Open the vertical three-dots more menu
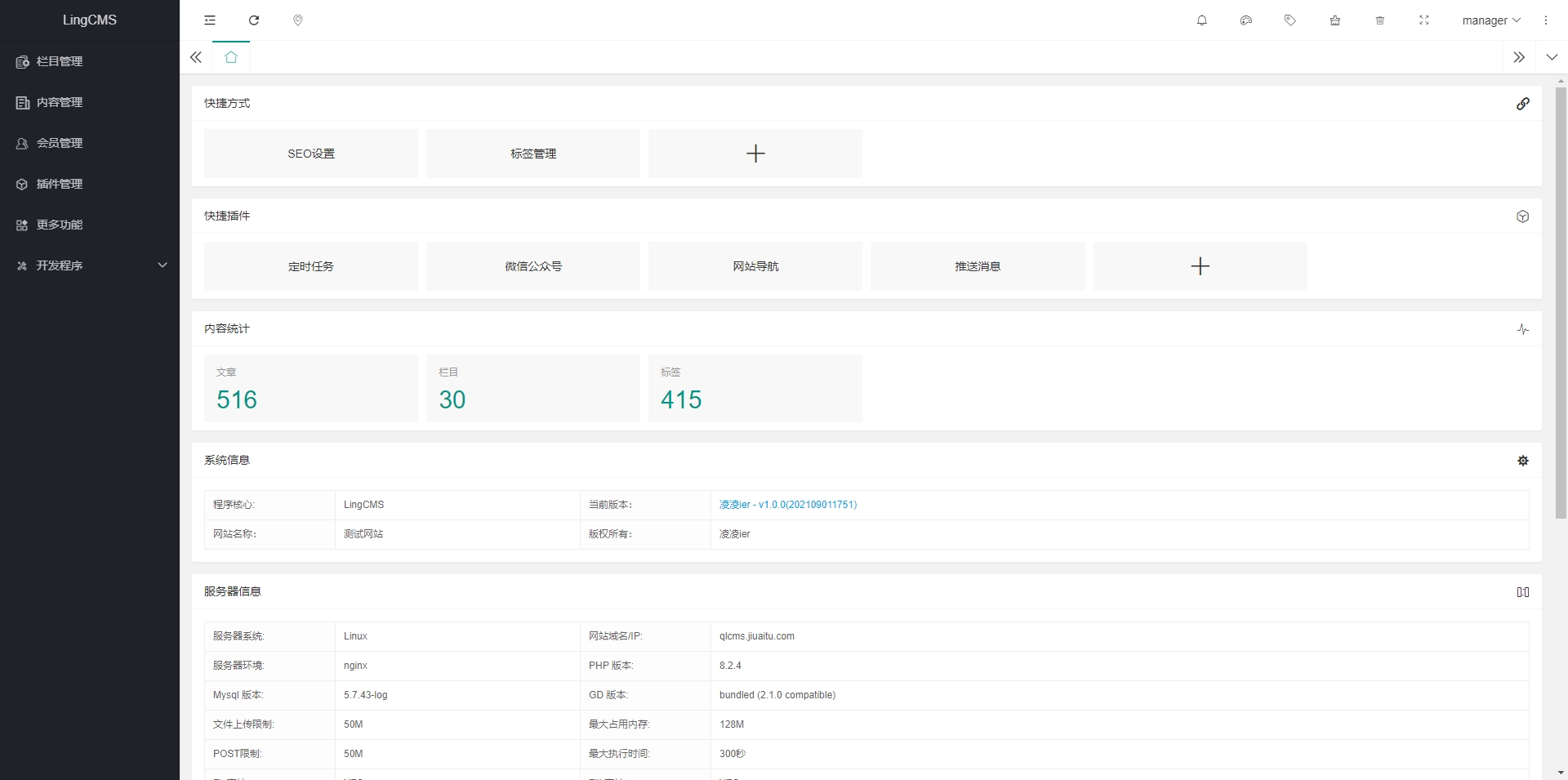Screen dimensions: 1568x780 click(1546, 20)
